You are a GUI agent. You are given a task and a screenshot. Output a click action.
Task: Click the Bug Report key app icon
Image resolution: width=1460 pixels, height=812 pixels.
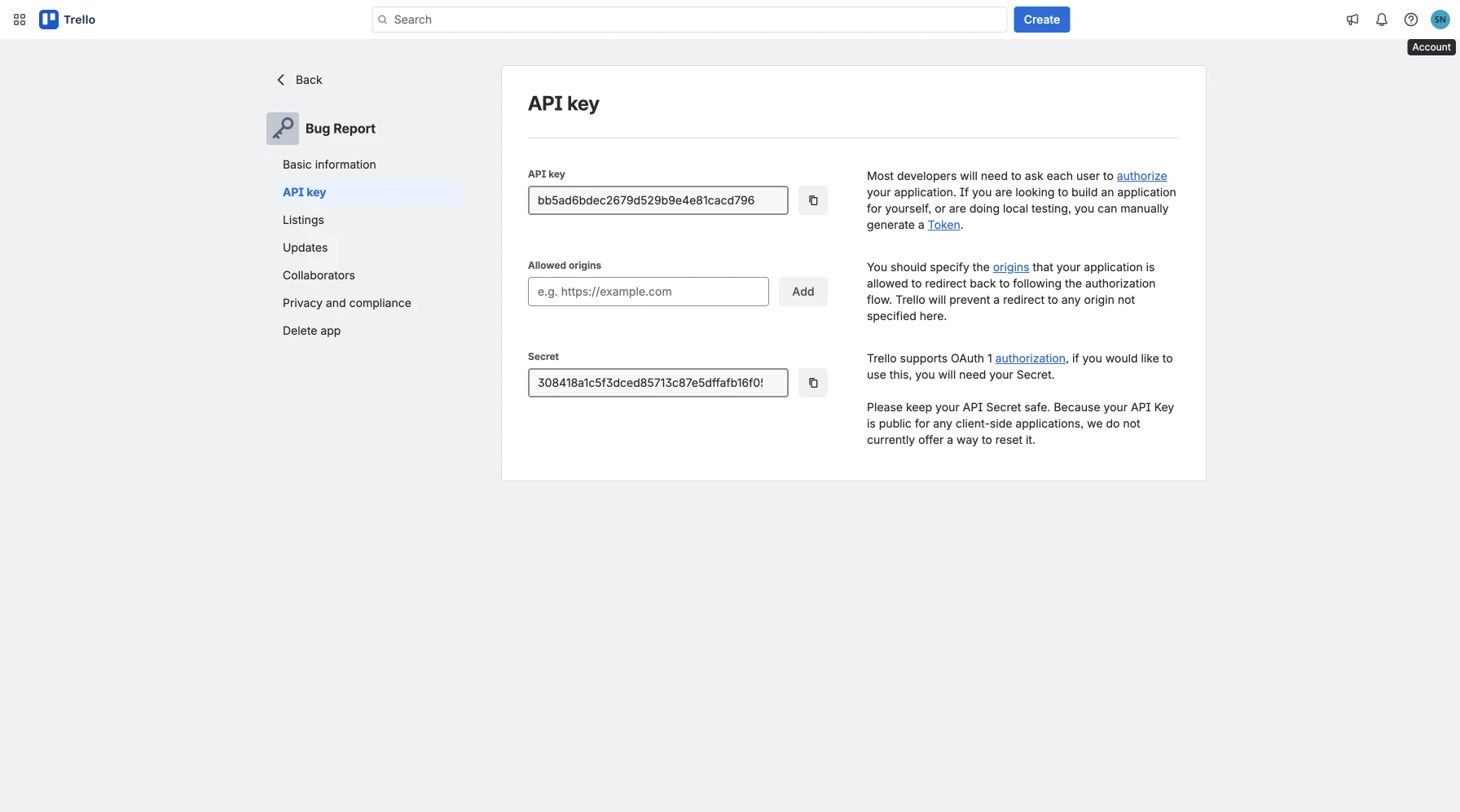[x=283, y=129]
